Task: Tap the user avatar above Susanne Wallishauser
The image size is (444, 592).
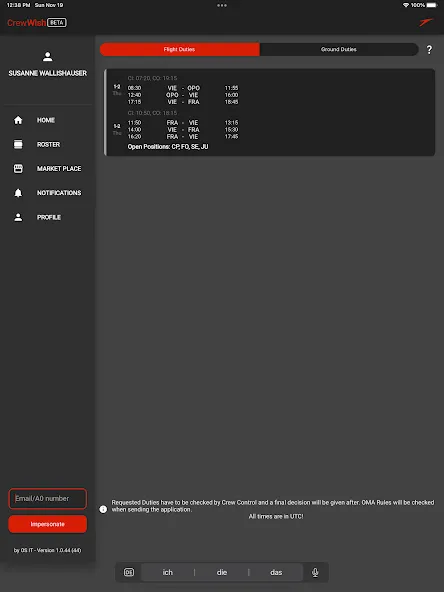Action: (x=48, y=57)
